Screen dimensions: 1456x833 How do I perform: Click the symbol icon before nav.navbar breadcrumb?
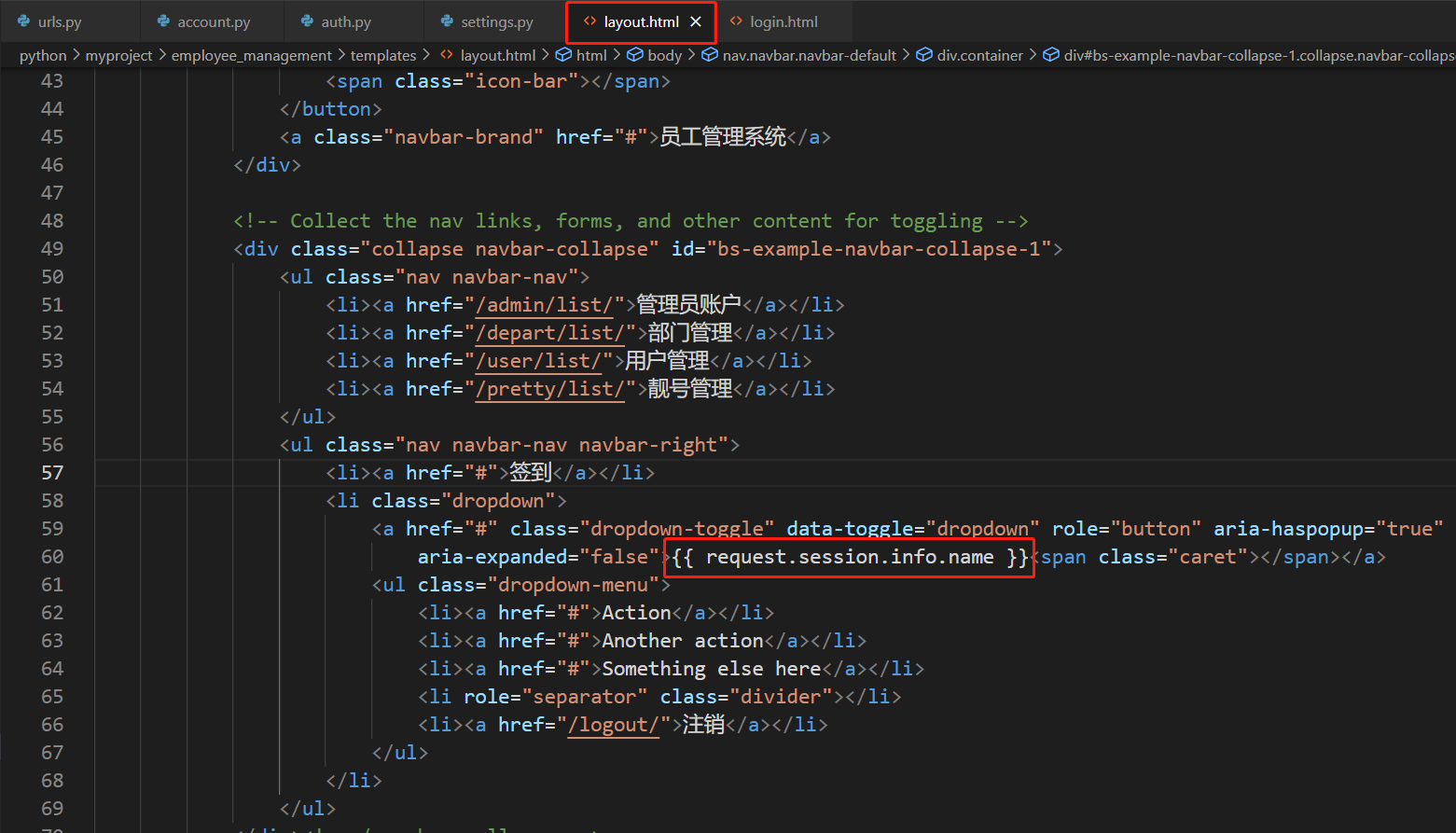(710, 55)
